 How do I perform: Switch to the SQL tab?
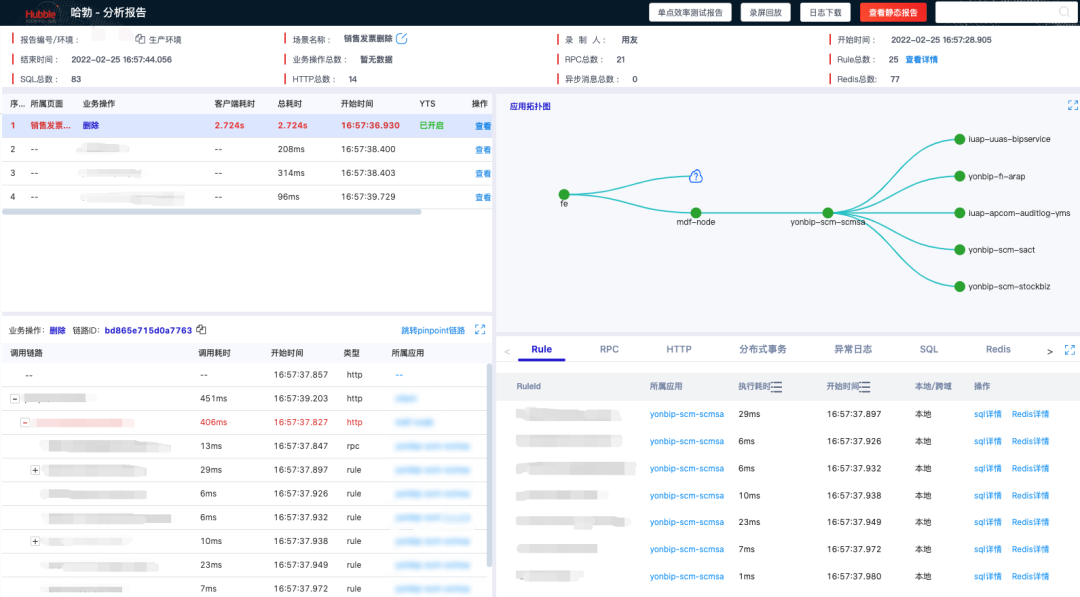click(928, 349)
